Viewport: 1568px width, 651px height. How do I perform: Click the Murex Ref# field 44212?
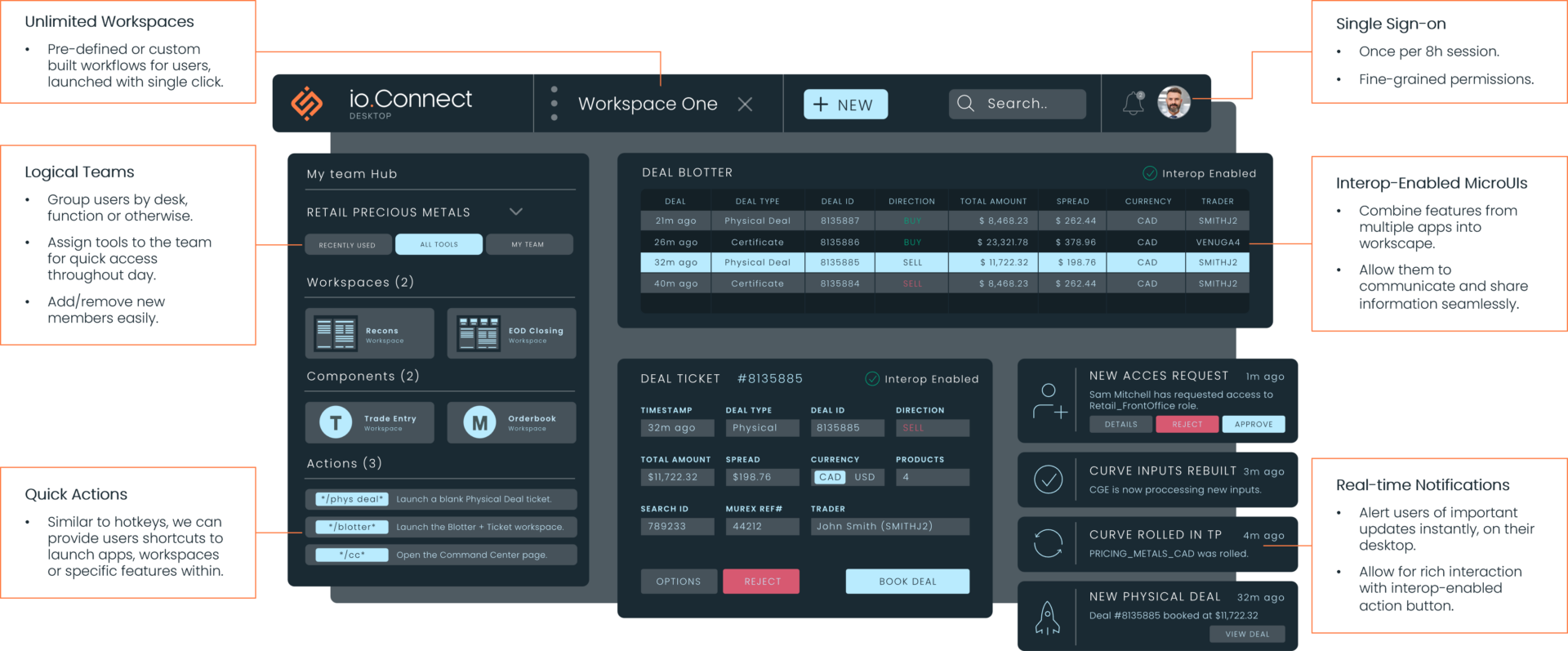point(762,526)
